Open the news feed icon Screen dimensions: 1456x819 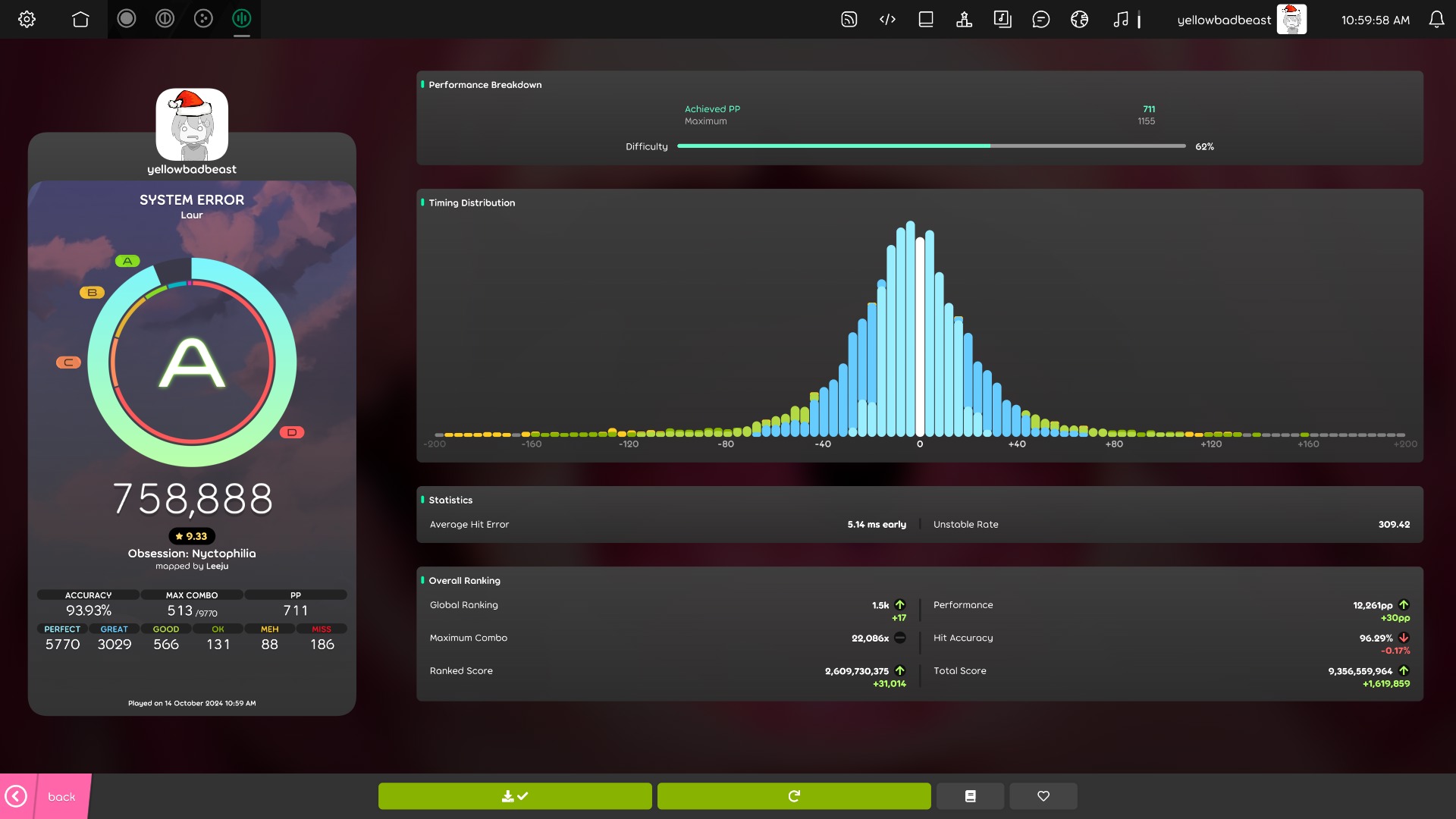[x=849, y=20]
